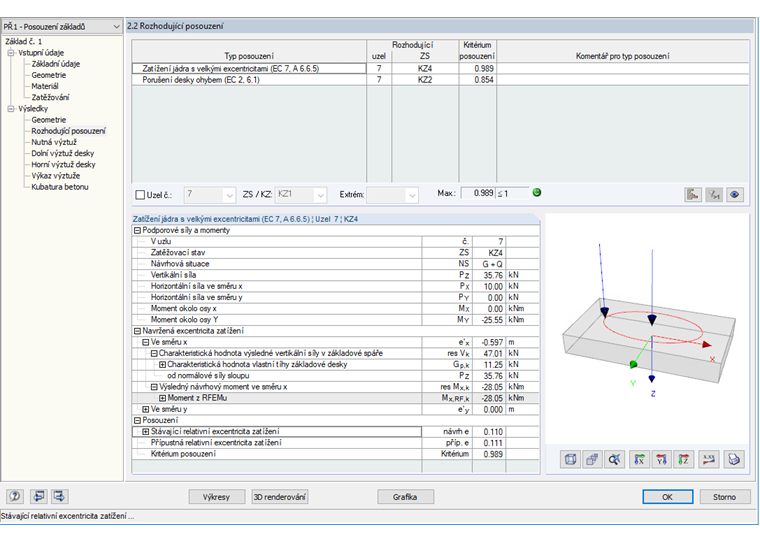Open the Zatěžování tree item

click(x=50, y=97)
